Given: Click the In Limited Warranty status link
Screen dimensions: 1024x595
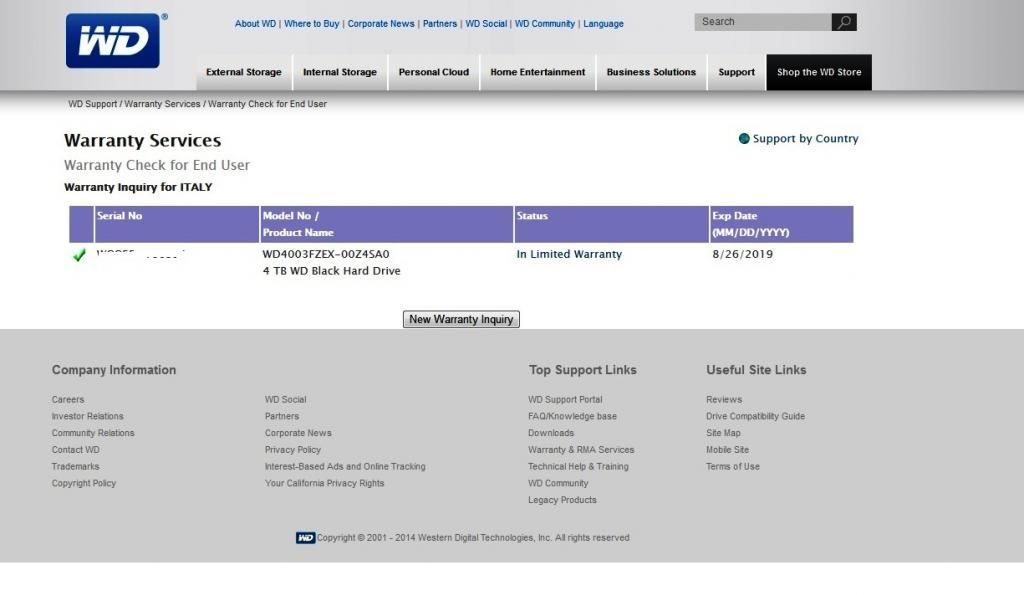Looking at the screenshot, I should coord(569,254).
